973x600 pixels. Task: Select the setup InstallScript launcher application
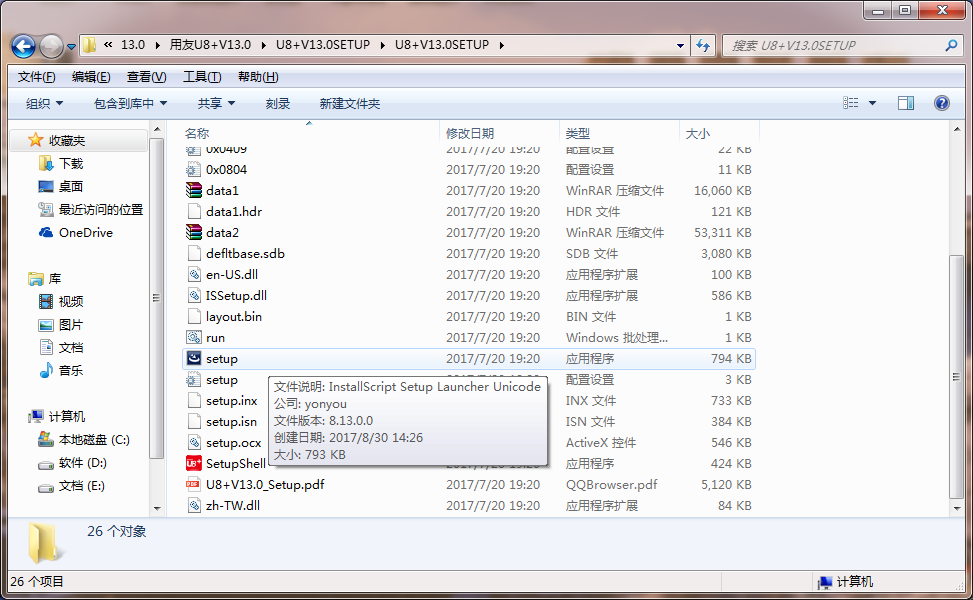(221, 358)
